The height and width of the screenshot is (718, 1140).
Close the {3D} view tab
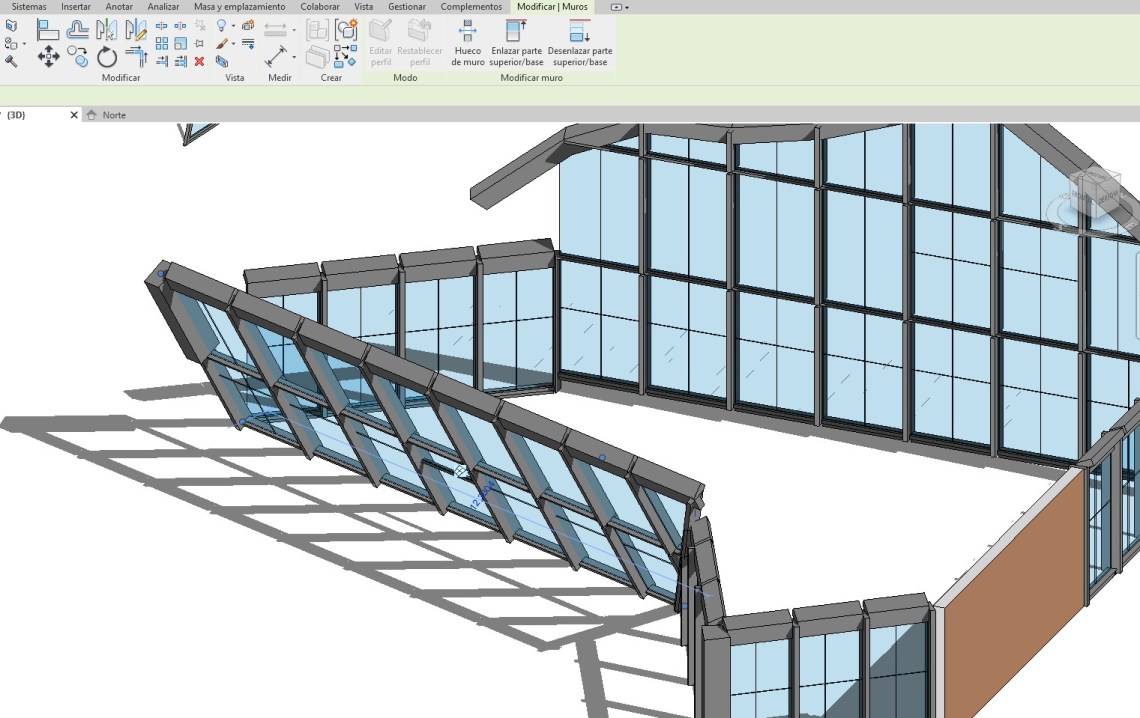[73, 115]
